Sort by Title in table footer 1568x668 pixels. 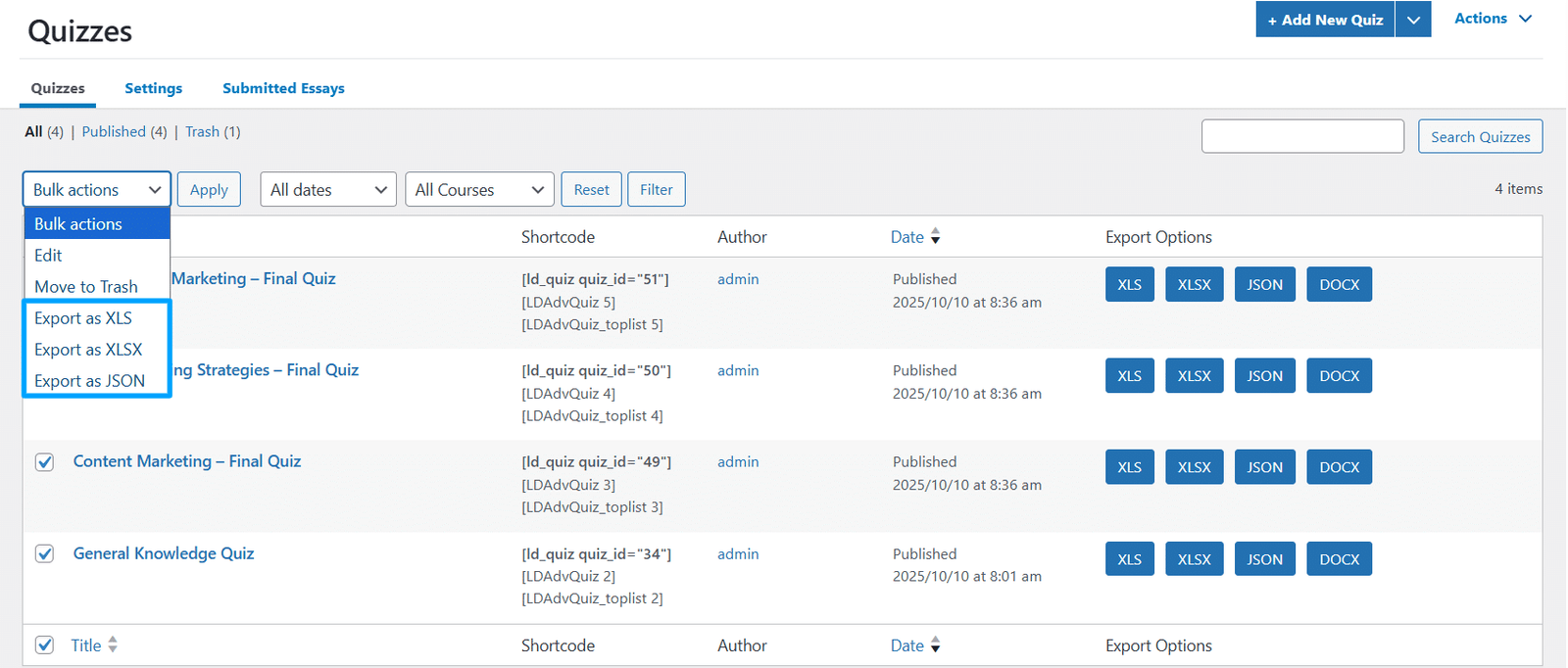click(x=94, y=644)
